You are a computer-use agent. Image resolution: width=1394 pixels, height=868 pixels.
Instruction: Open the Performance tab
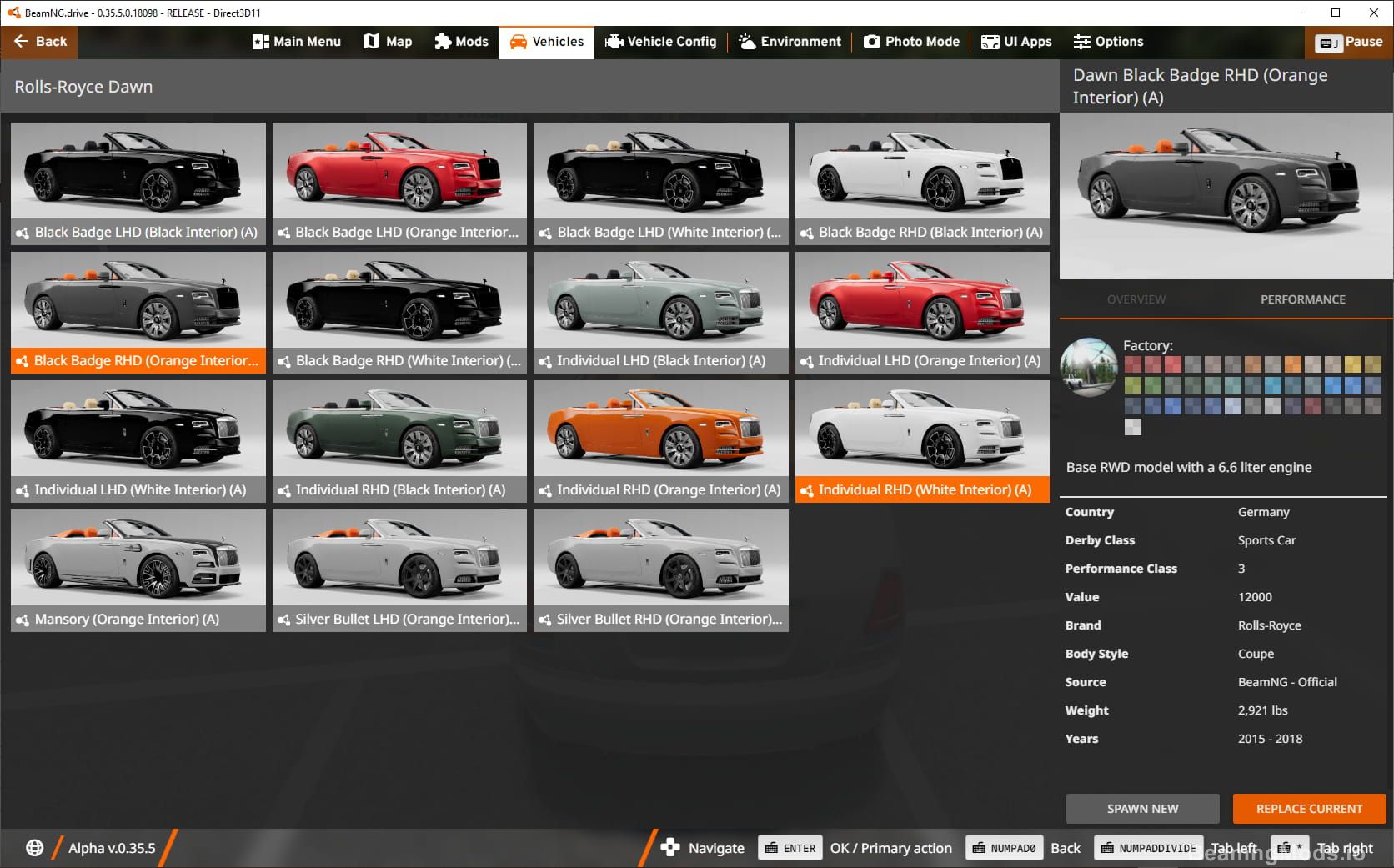tap(1302, 299)
